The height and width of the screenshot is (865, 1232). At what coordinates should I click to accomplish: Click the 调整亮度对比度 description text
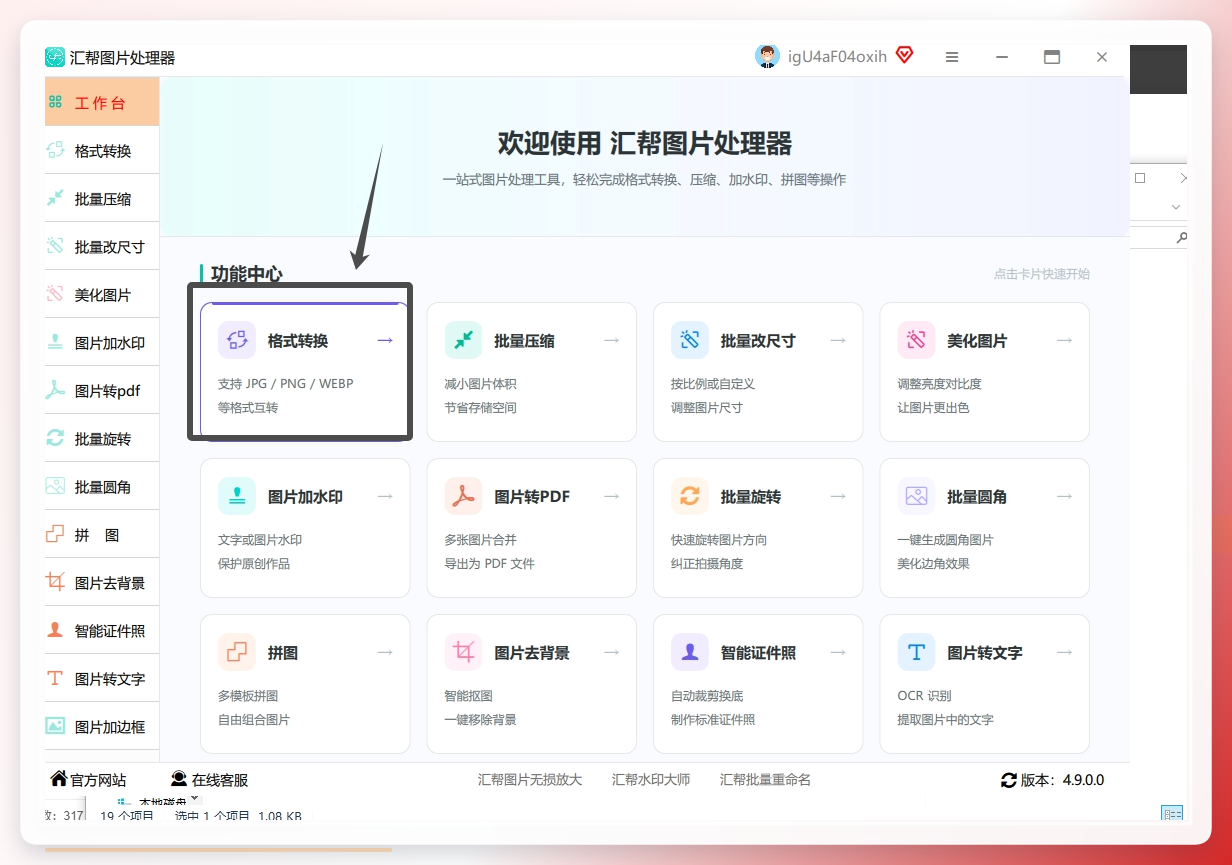(x=940, y=384)
